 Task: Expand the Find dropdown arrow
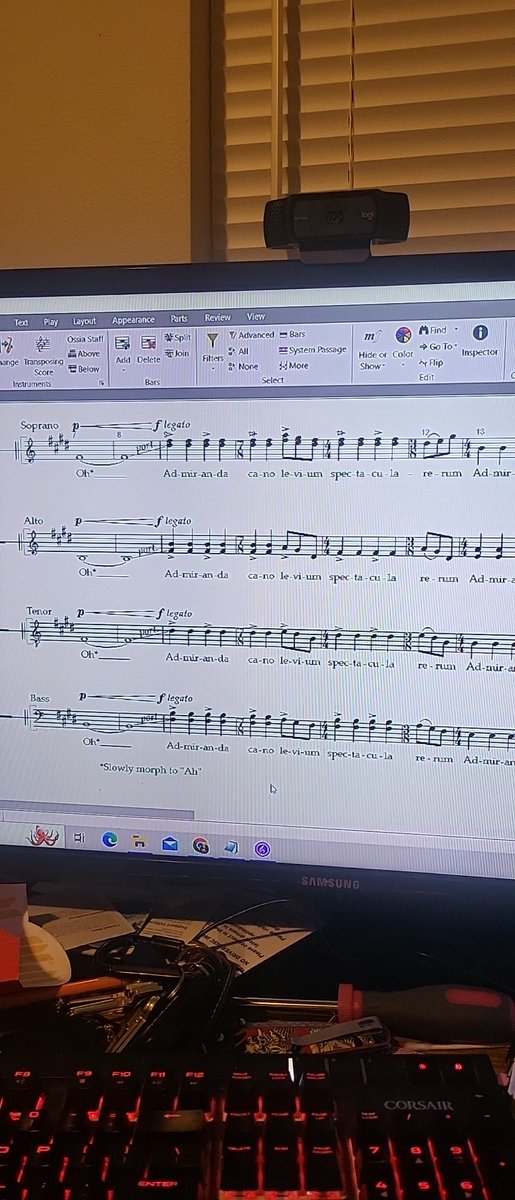click(x=456, y=330)
